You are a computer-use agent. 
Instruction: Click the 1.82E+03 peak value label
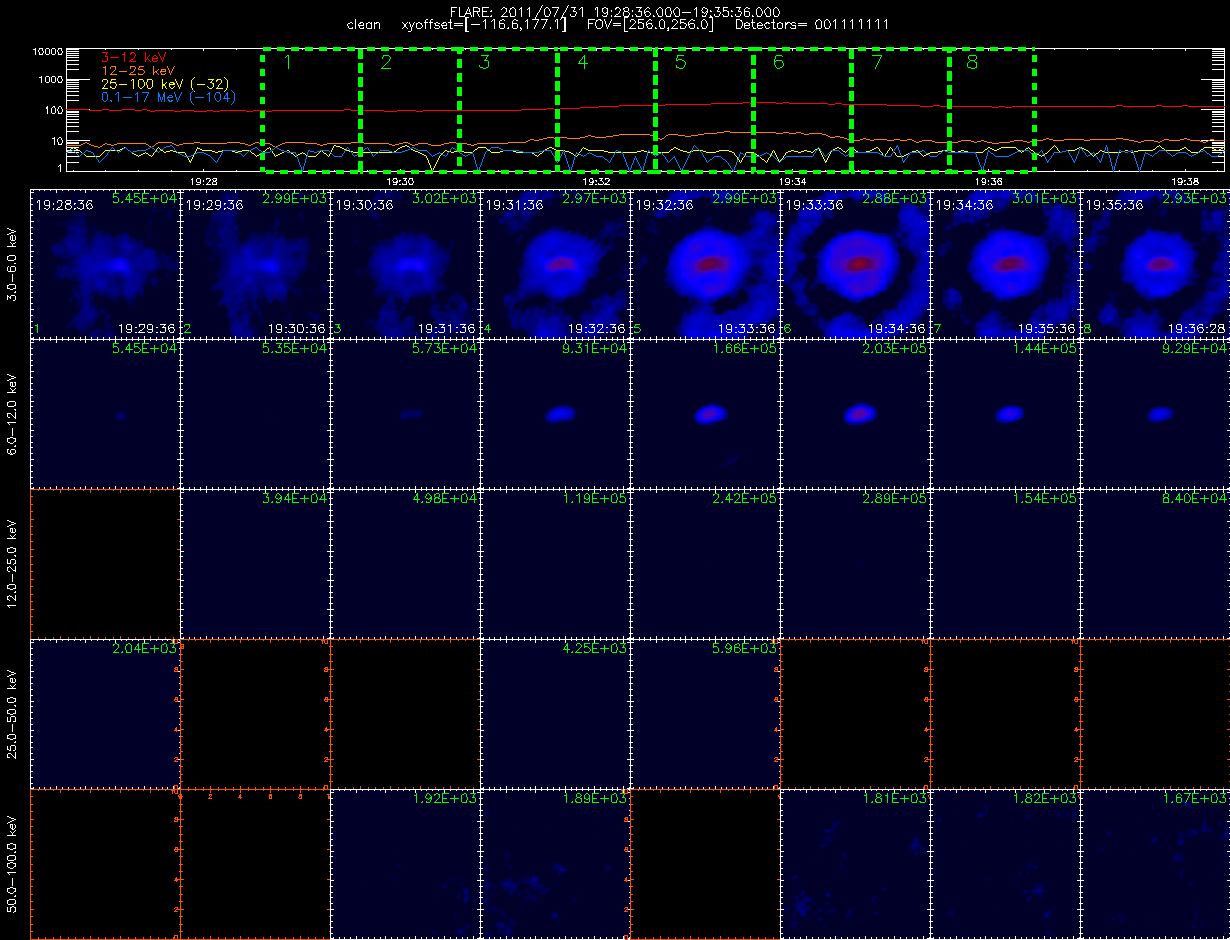click(1045, 799)
